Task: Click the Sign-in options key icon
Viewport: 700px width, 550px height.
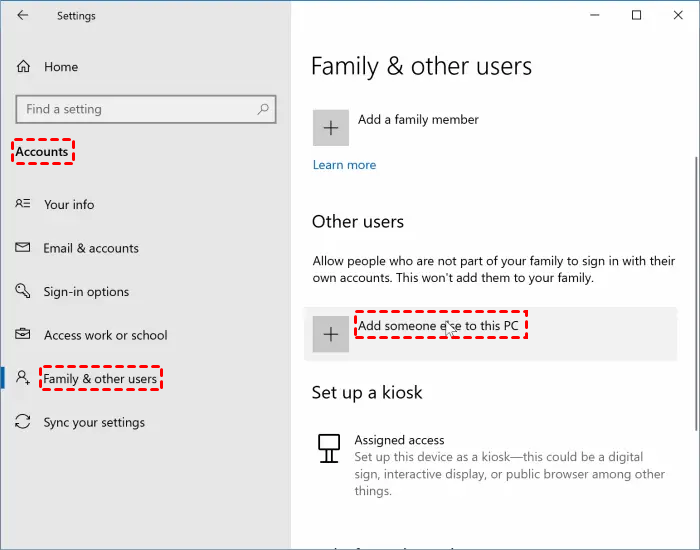Action: coord(24,292)
